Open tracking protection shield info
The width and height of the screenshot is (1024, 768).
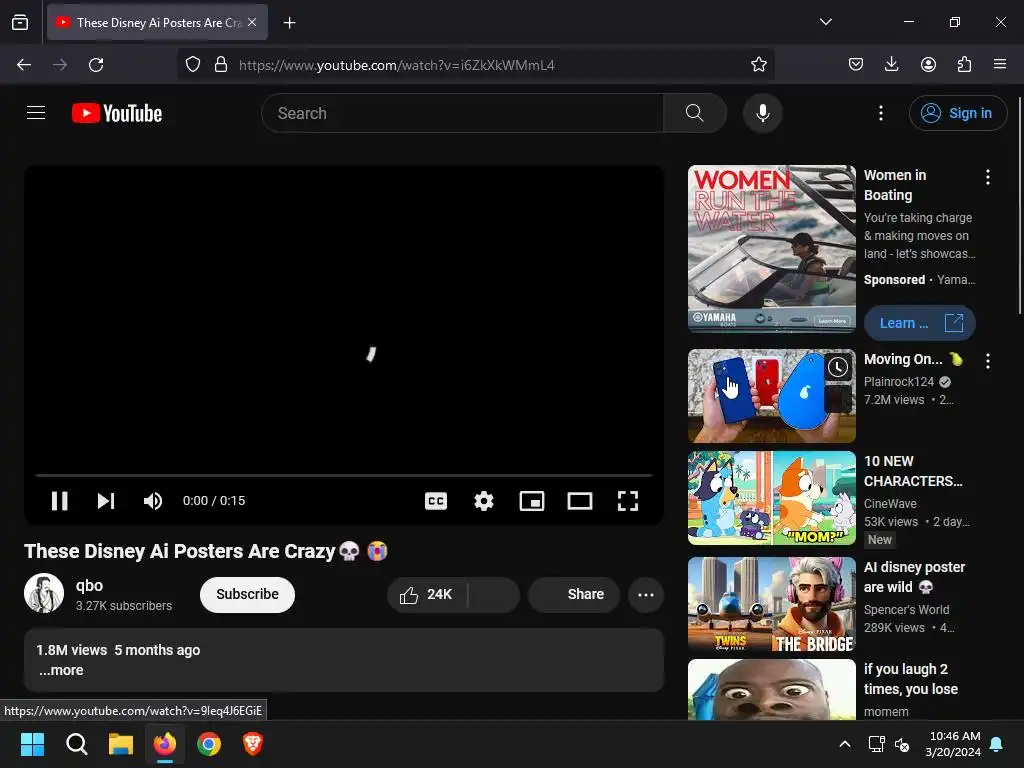[193, 65]
